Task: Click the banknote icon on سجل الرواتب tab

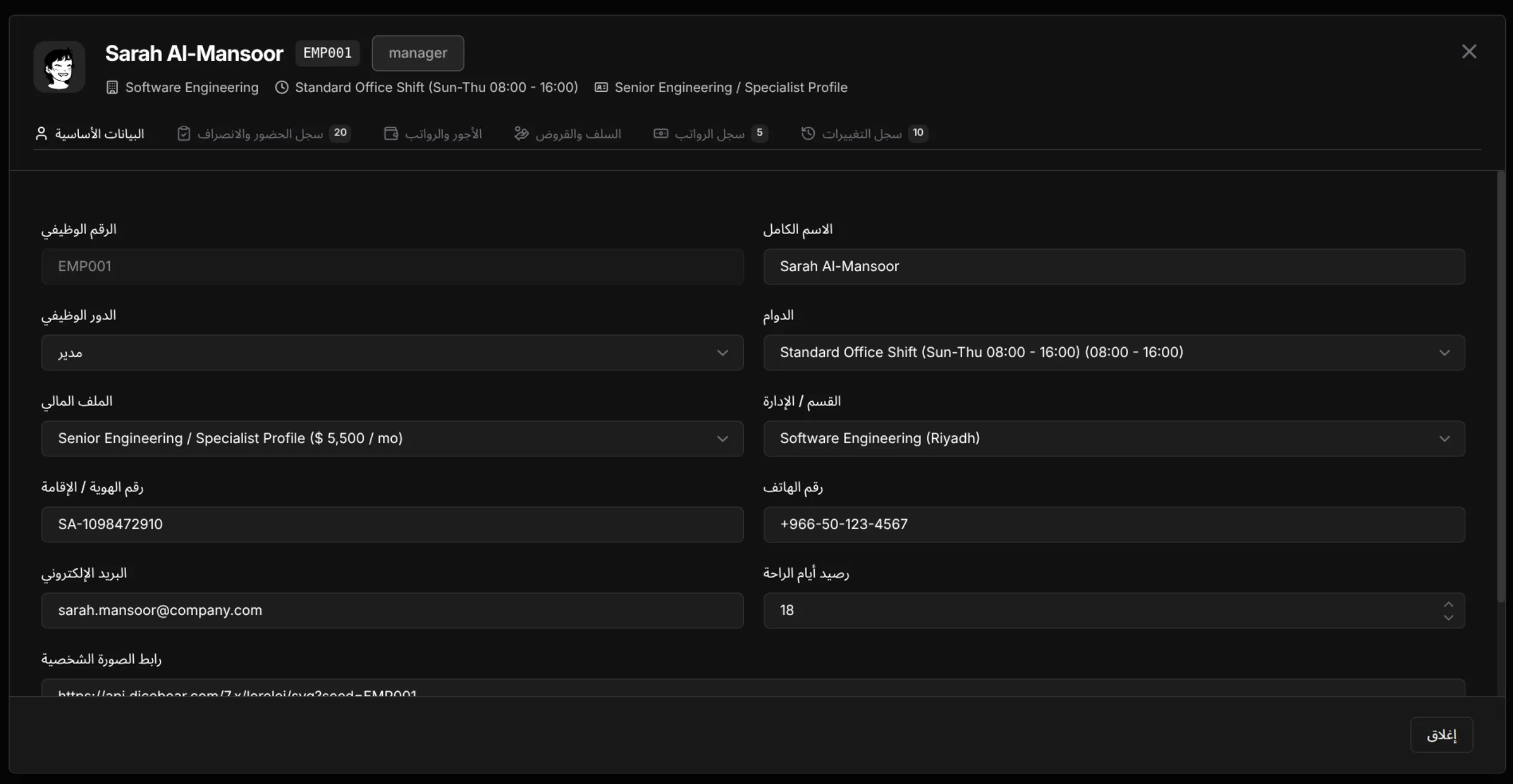Action: pos(661,134)
